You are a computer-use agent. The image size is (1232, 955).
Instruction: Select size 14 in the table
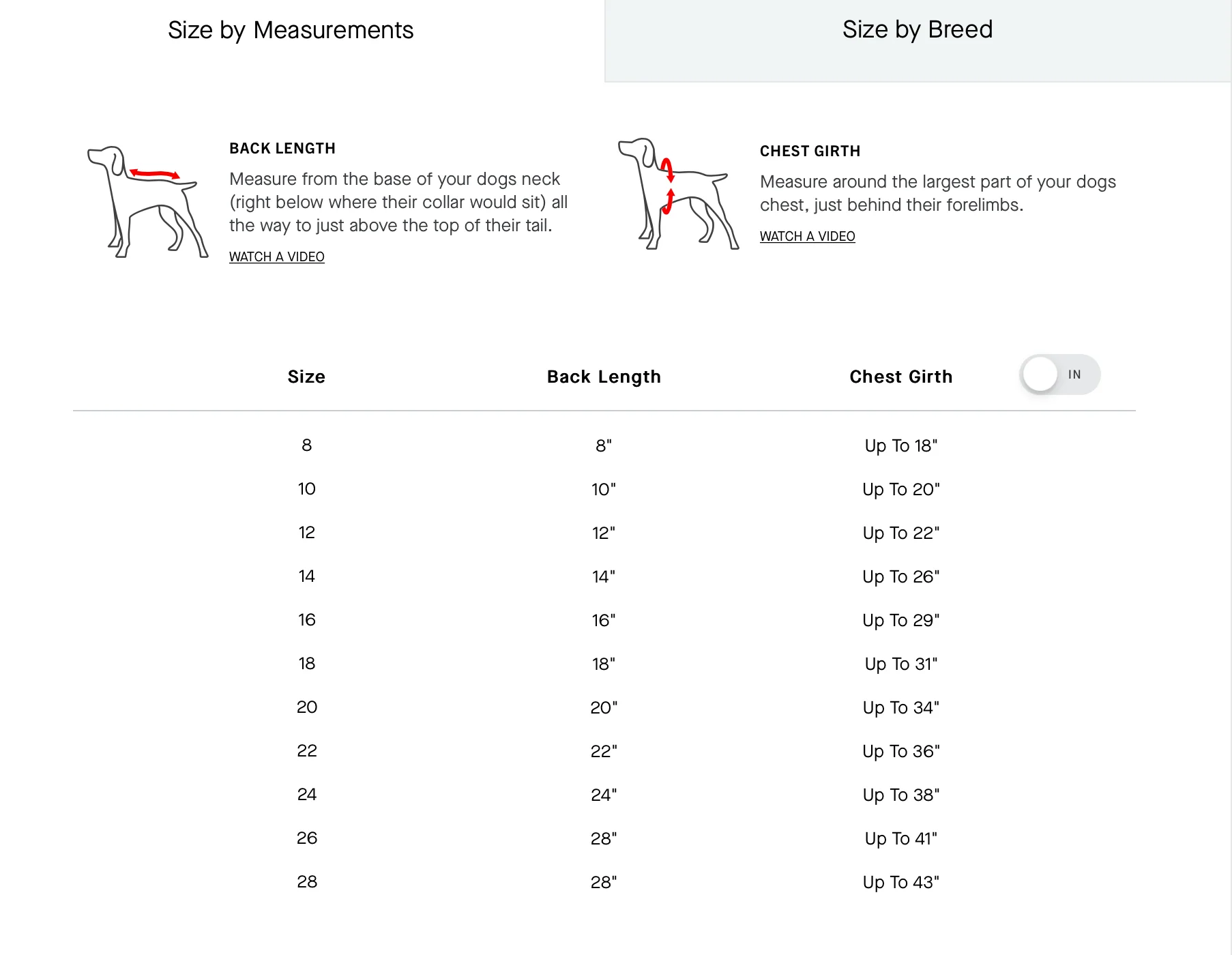pyautogui.click(x=307, y=576)
